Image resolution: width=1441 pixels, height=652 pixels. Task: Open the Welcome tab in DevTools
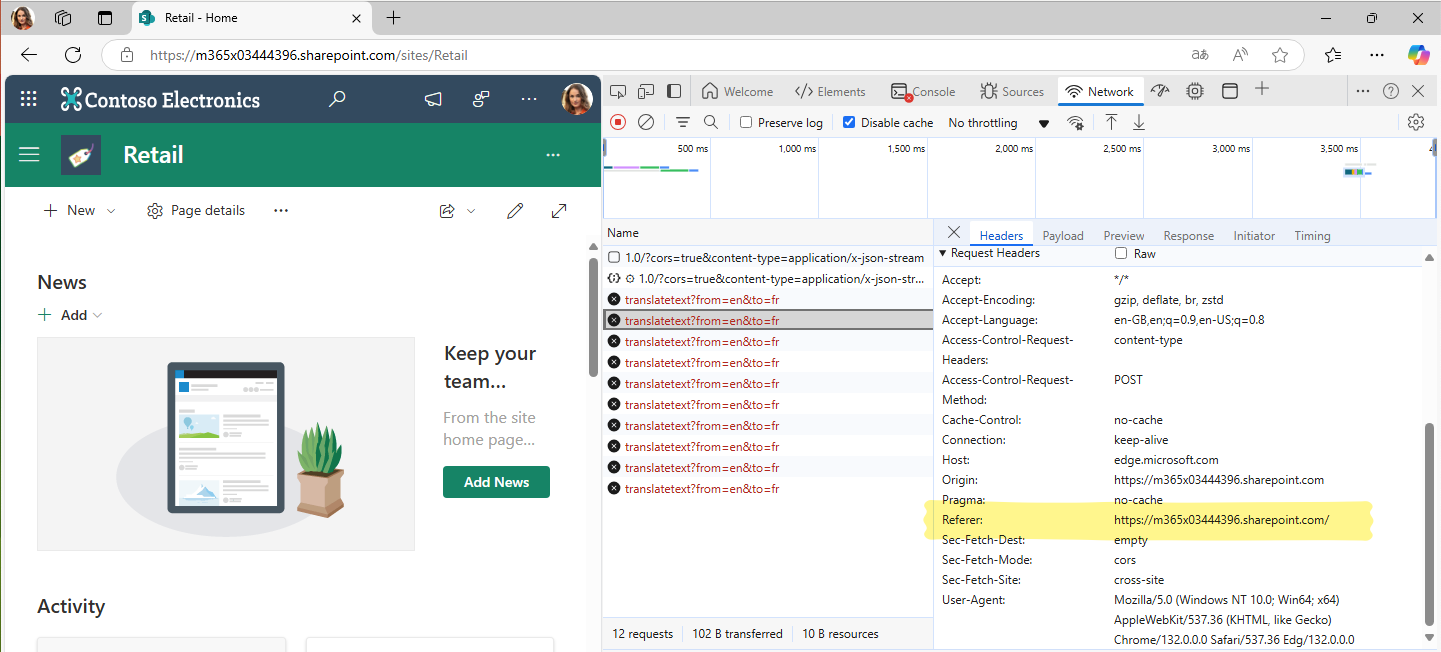point(738,91)
